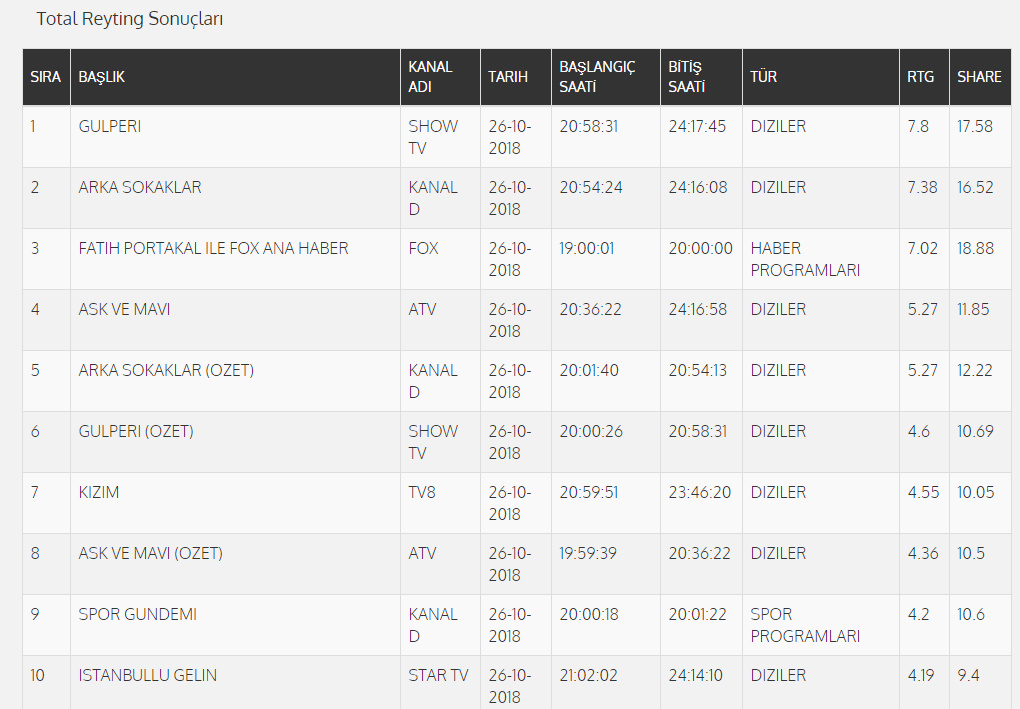Click the BAŞLANGIÇ SAATİ column header
Viewport: 1020px width, 709px height.
point(597,77)
